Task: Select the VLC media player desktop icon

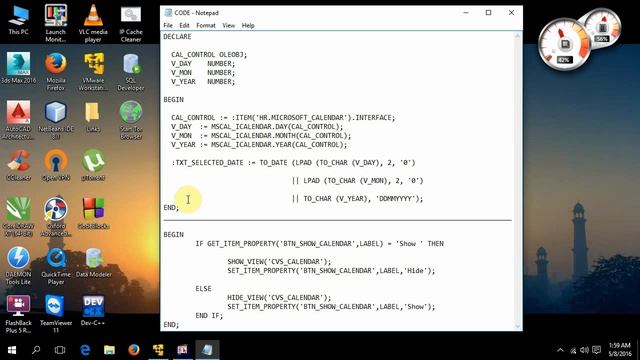Action: (93, 24)
